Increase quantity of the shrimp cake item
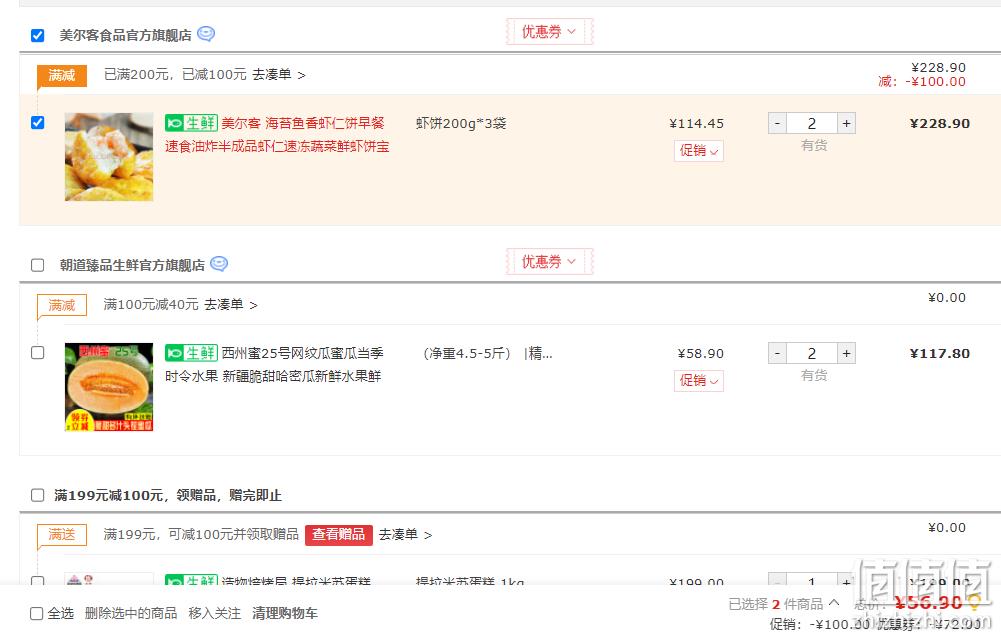Image resolution: width=1001 pixels, height=638 pixels. [x=847, y=123]
